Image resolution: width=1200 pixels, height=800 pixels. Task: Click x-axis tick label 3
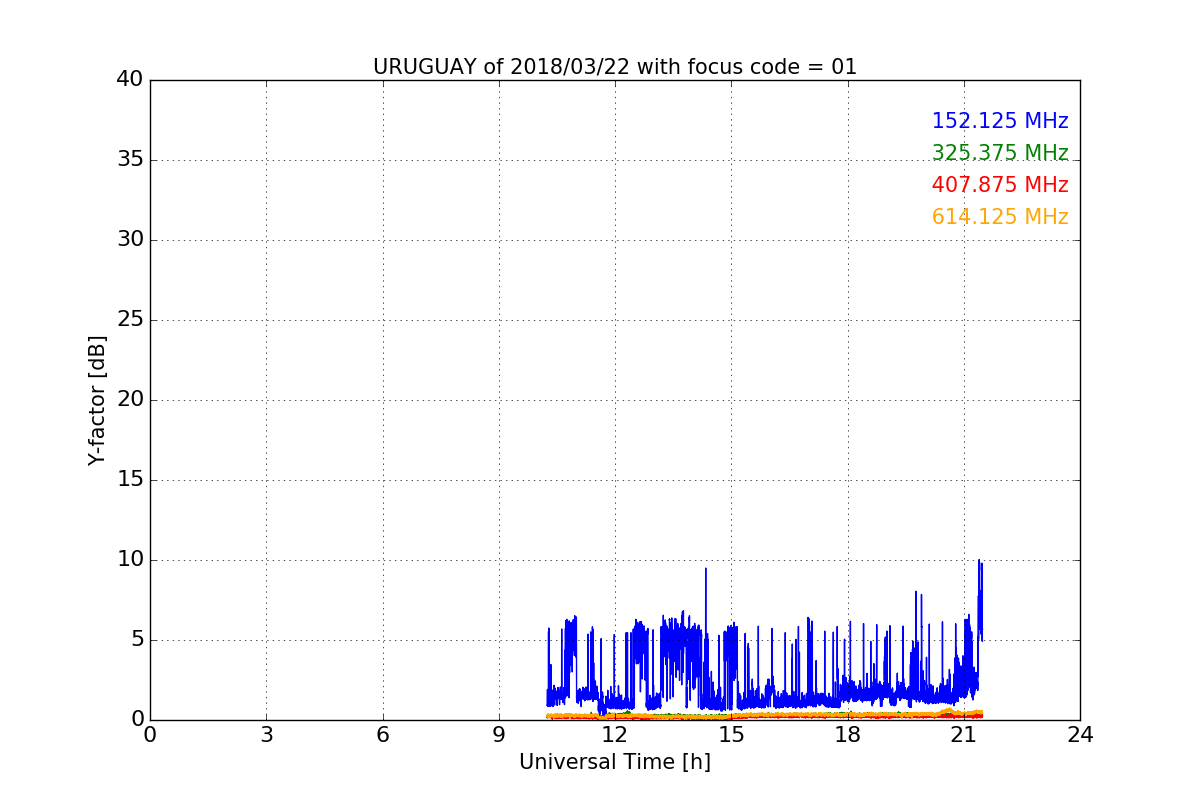coord(266,735)
